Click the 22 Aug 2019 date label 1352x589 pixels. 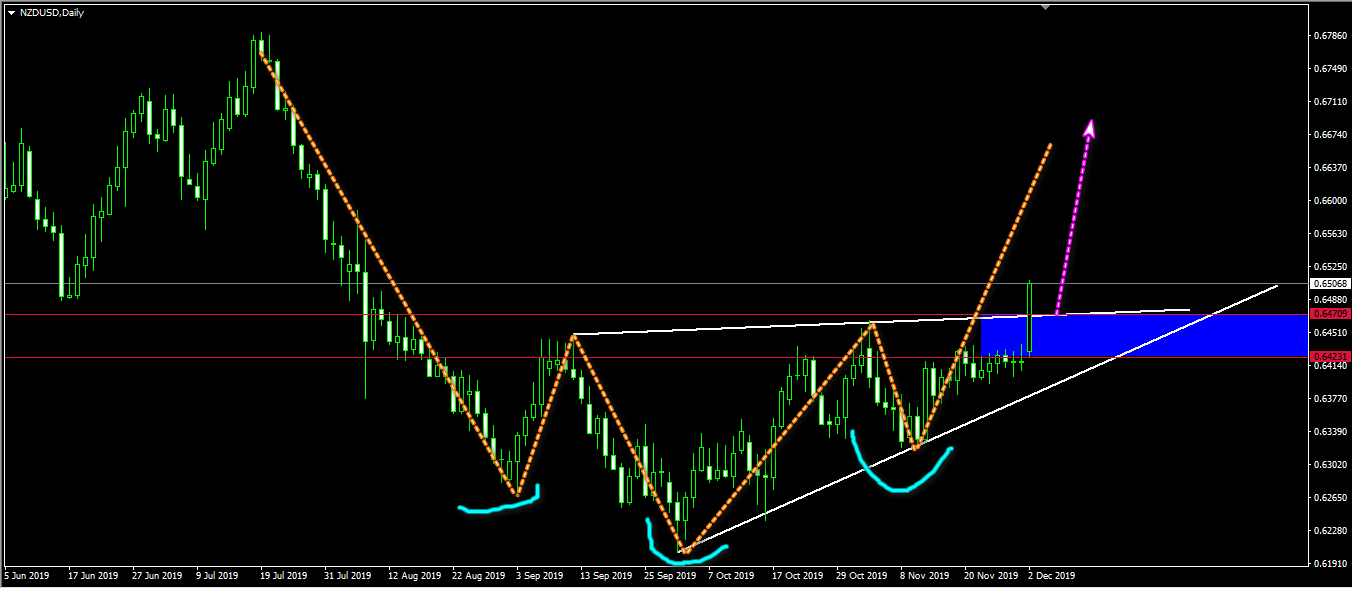[478, 576]
